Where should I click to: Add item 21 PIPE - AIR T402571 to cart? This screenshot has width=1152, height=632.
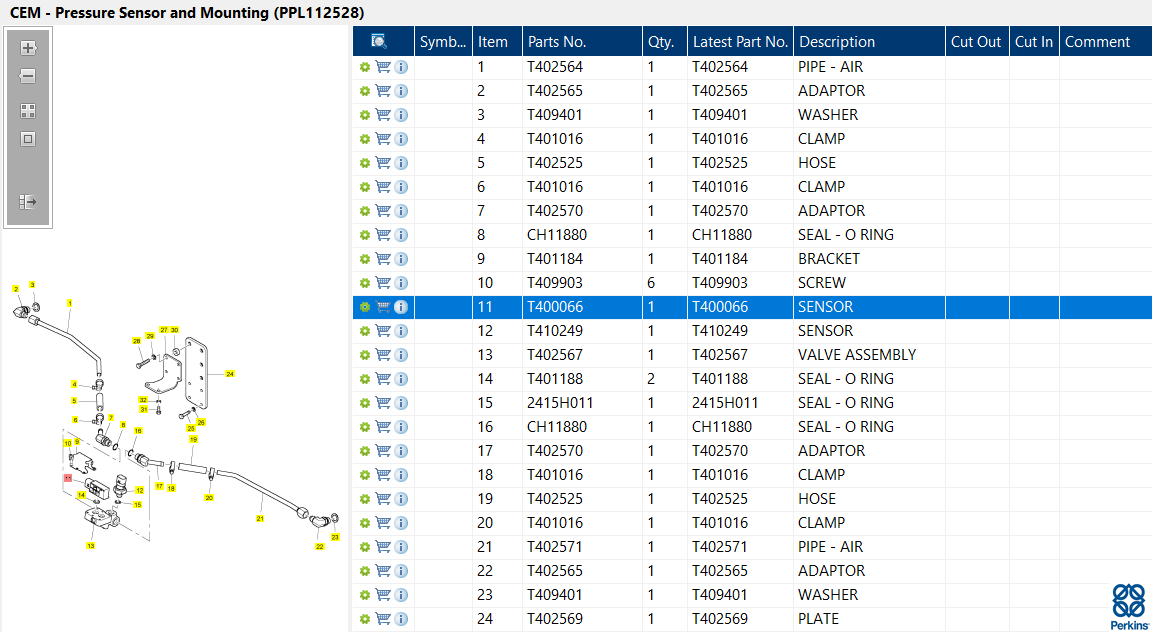(x=383, y=547)
